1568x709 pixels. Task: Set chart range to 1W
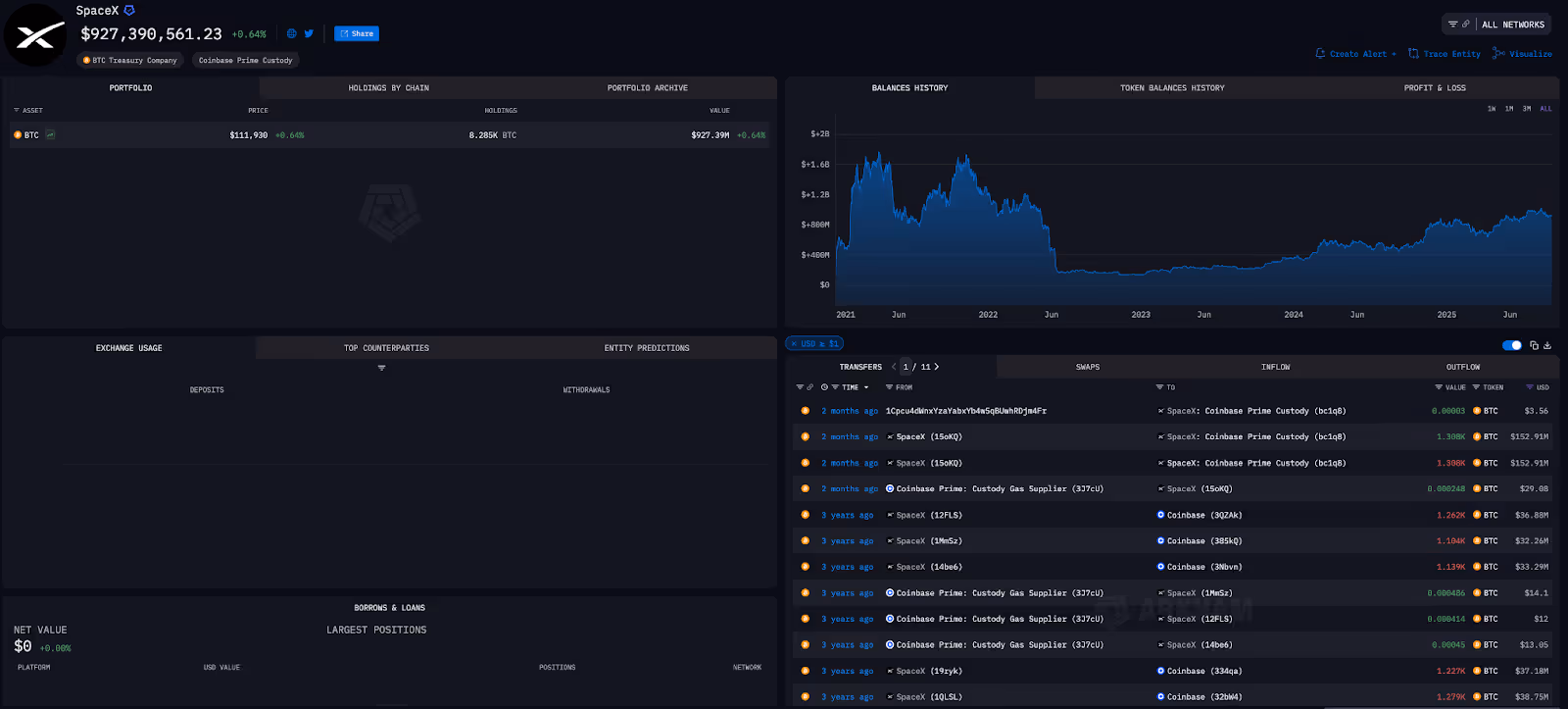pos(1492,109)
